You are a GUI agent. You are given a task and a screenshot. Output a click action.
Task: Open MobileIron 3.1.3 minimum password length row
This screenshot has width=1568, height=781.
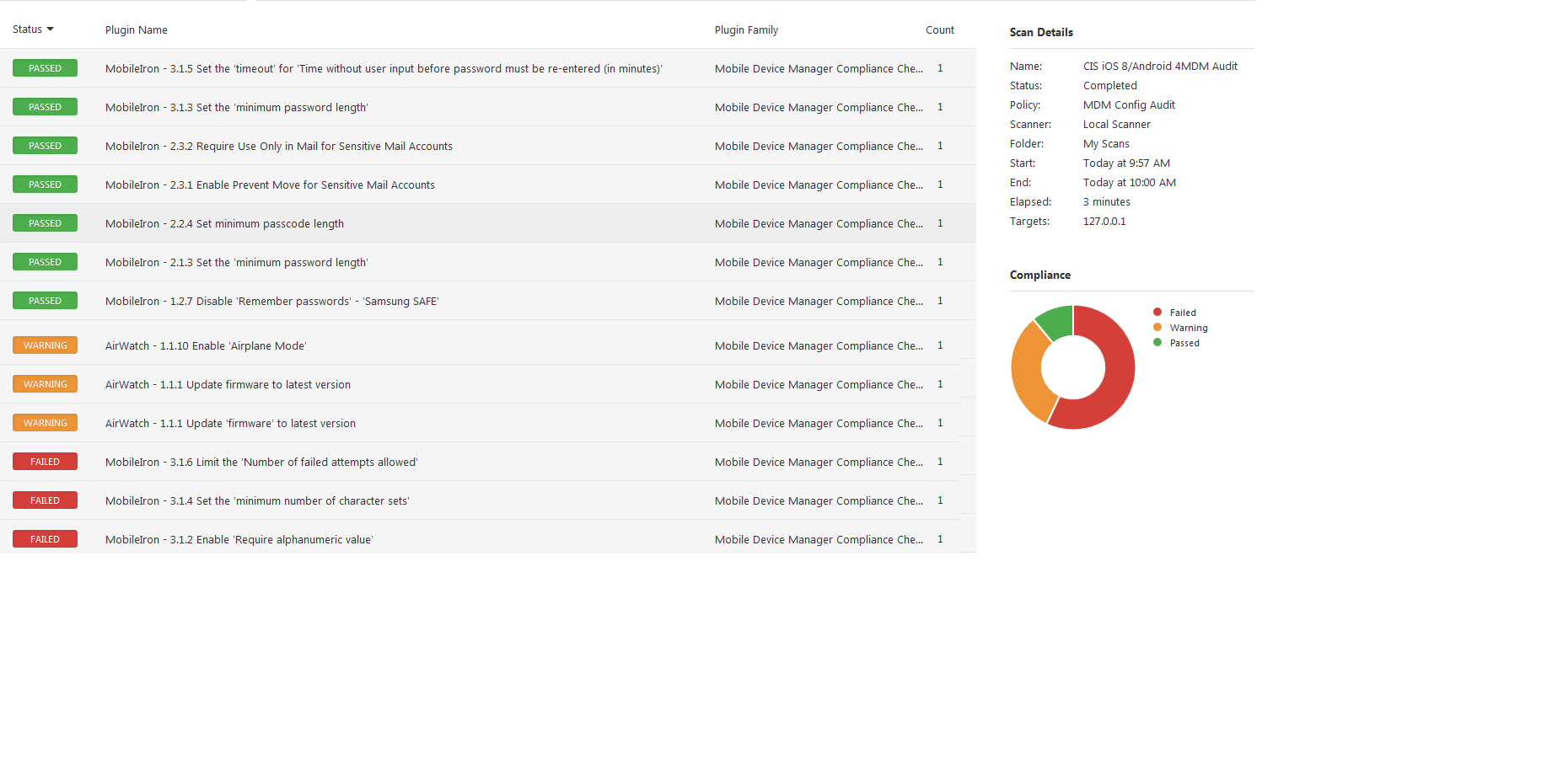point(488,107)
